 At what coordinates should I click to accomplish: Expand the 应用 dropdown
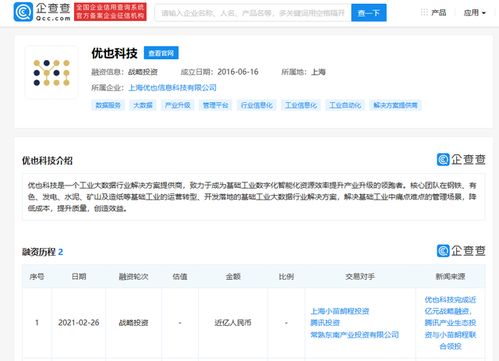pyautogui.click(x=475, y=13)
